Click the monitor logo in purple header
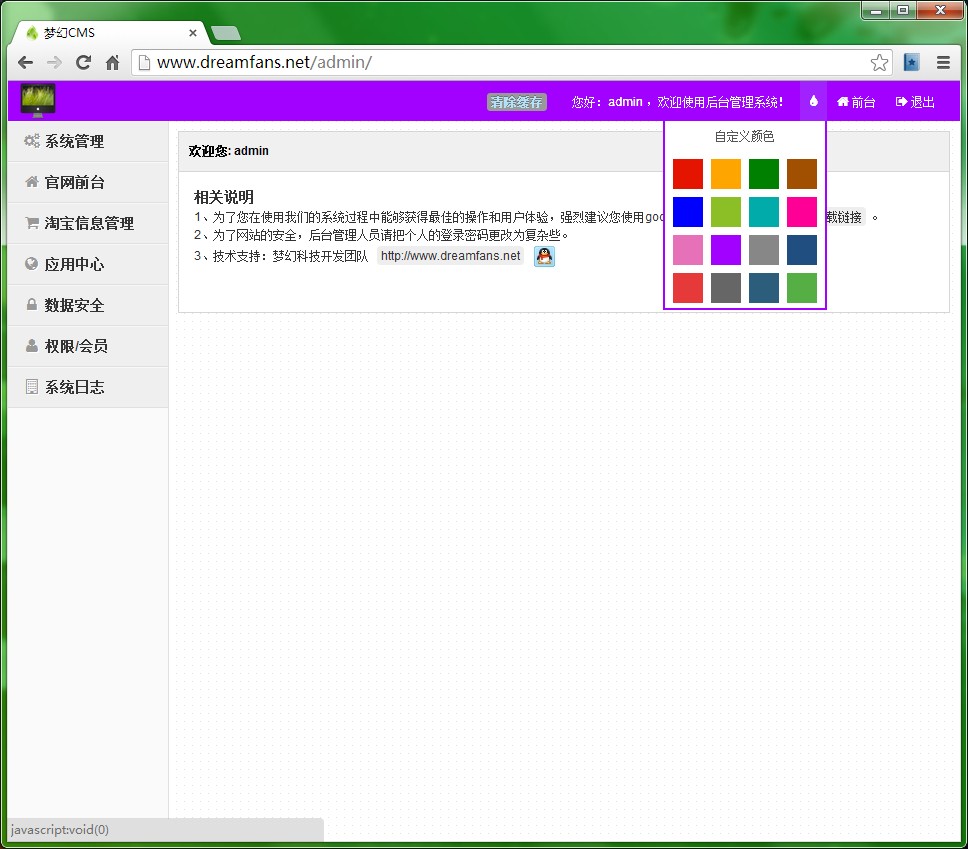Image resolution: width=968 pixels, height=849 pixels. [x=38, y=100]
